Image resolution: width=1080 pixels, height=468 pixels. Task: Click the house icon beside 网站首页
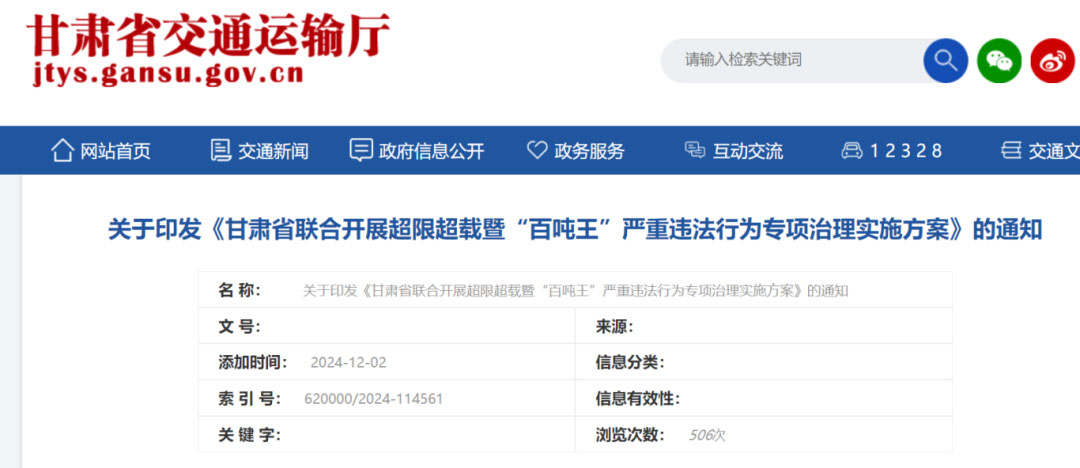(62, 151)
